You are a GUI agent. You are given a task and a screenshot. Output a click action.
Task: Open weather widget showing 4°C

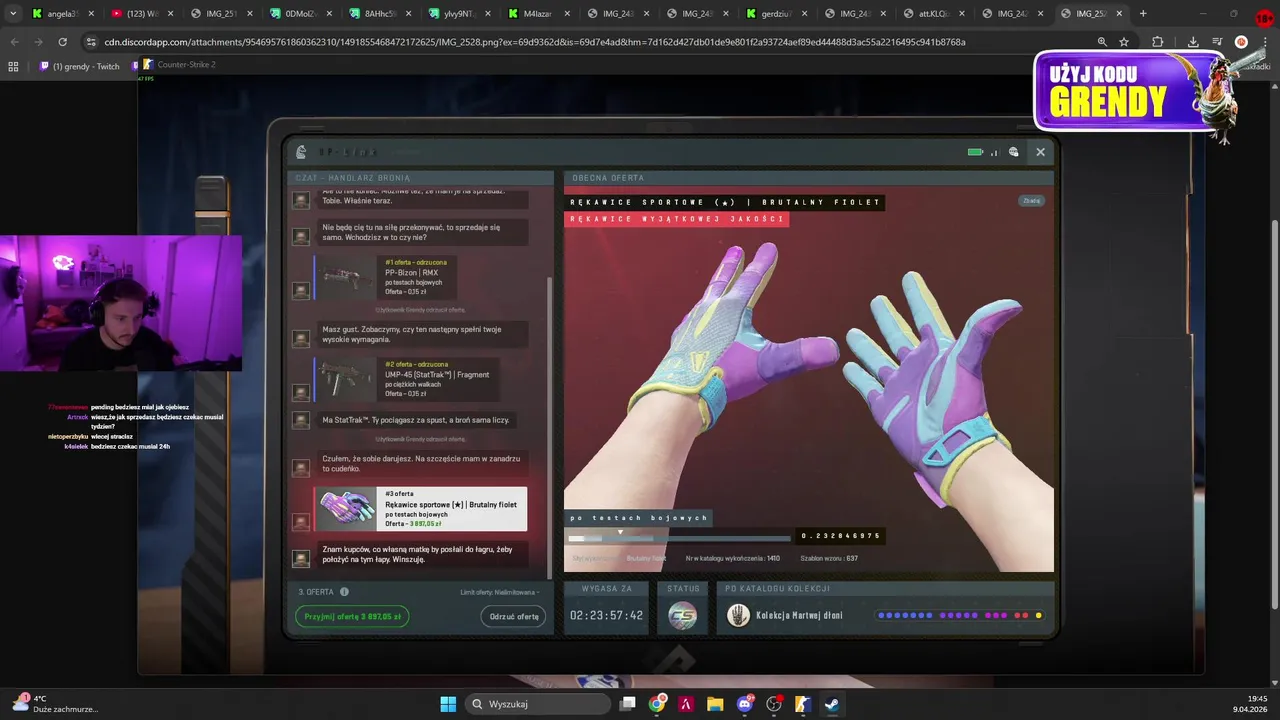tap(55, 704)
